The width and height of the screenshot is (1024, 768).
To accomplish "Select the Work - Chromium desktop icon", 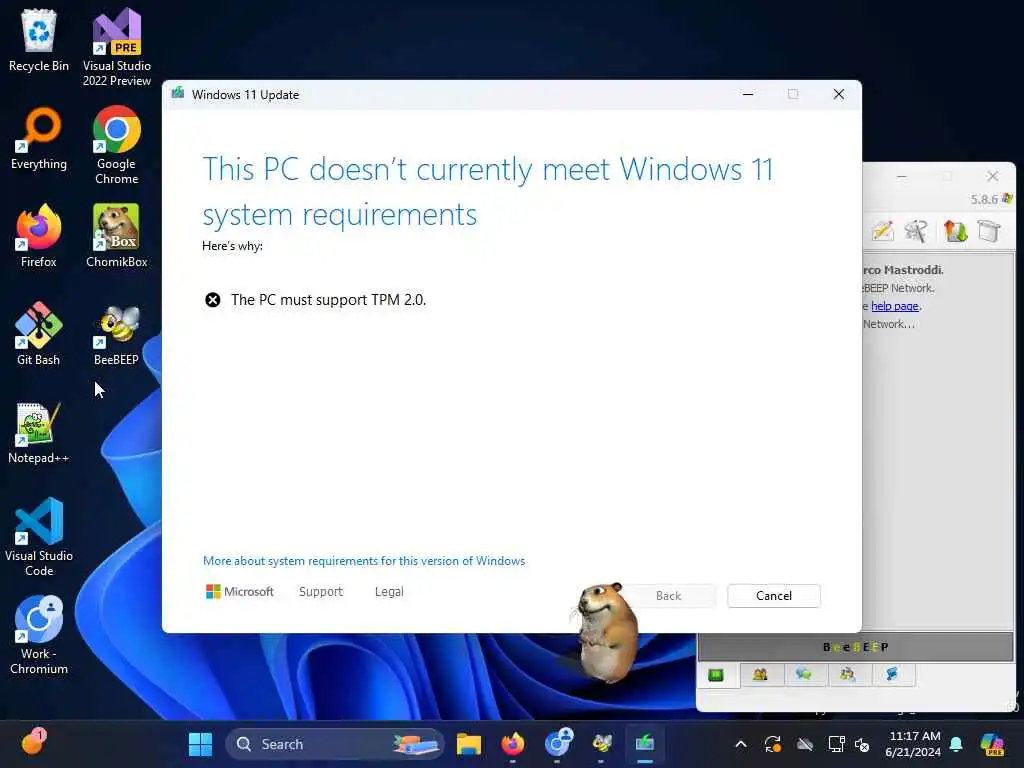I will tap(39, 635).
